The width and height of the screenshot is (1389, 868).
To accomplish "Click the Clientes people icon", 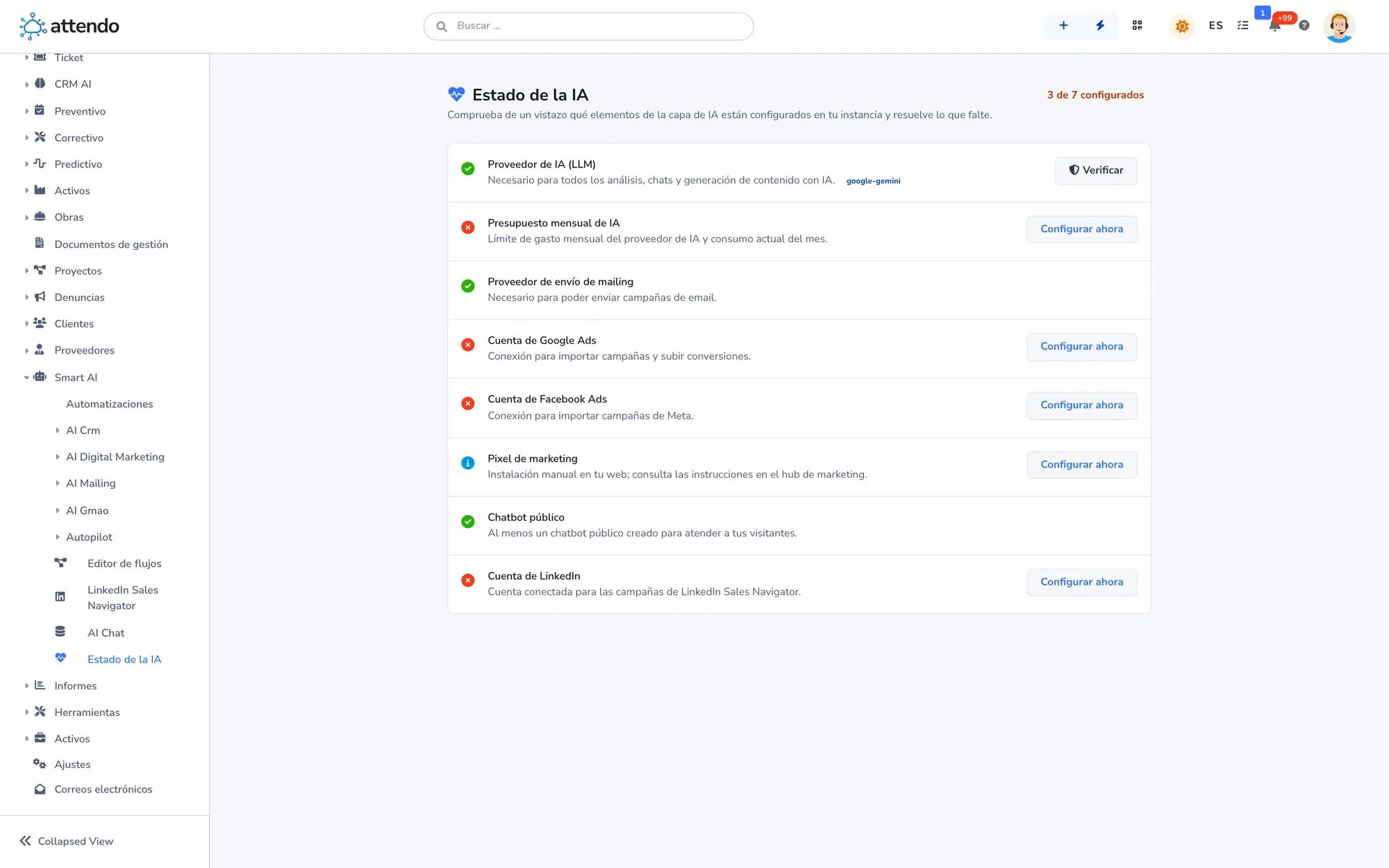I will click(40, 323).
